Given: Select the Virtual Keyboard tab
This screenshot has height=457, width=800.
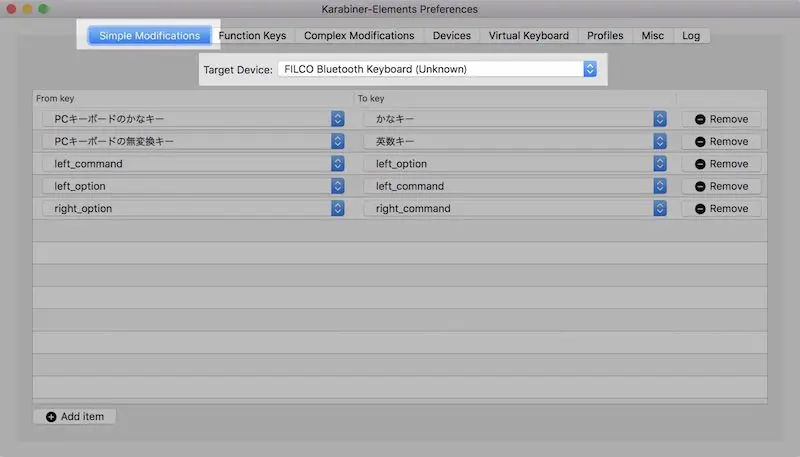Looking at the screenshot, I should [529, 36].
